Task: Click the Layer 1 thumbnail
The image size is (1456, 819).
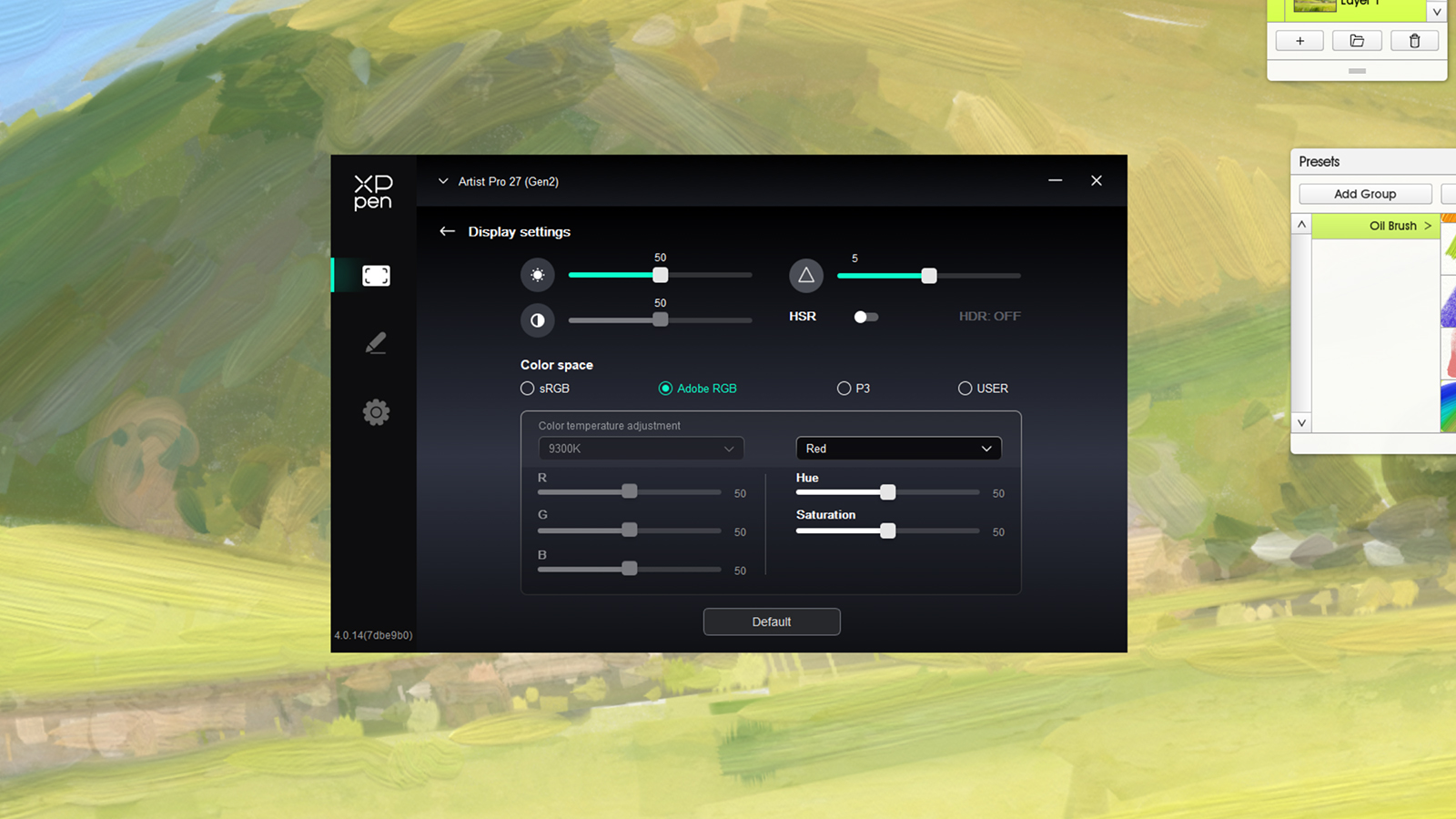Action: pyautogui.click(x=1313, y=6)
